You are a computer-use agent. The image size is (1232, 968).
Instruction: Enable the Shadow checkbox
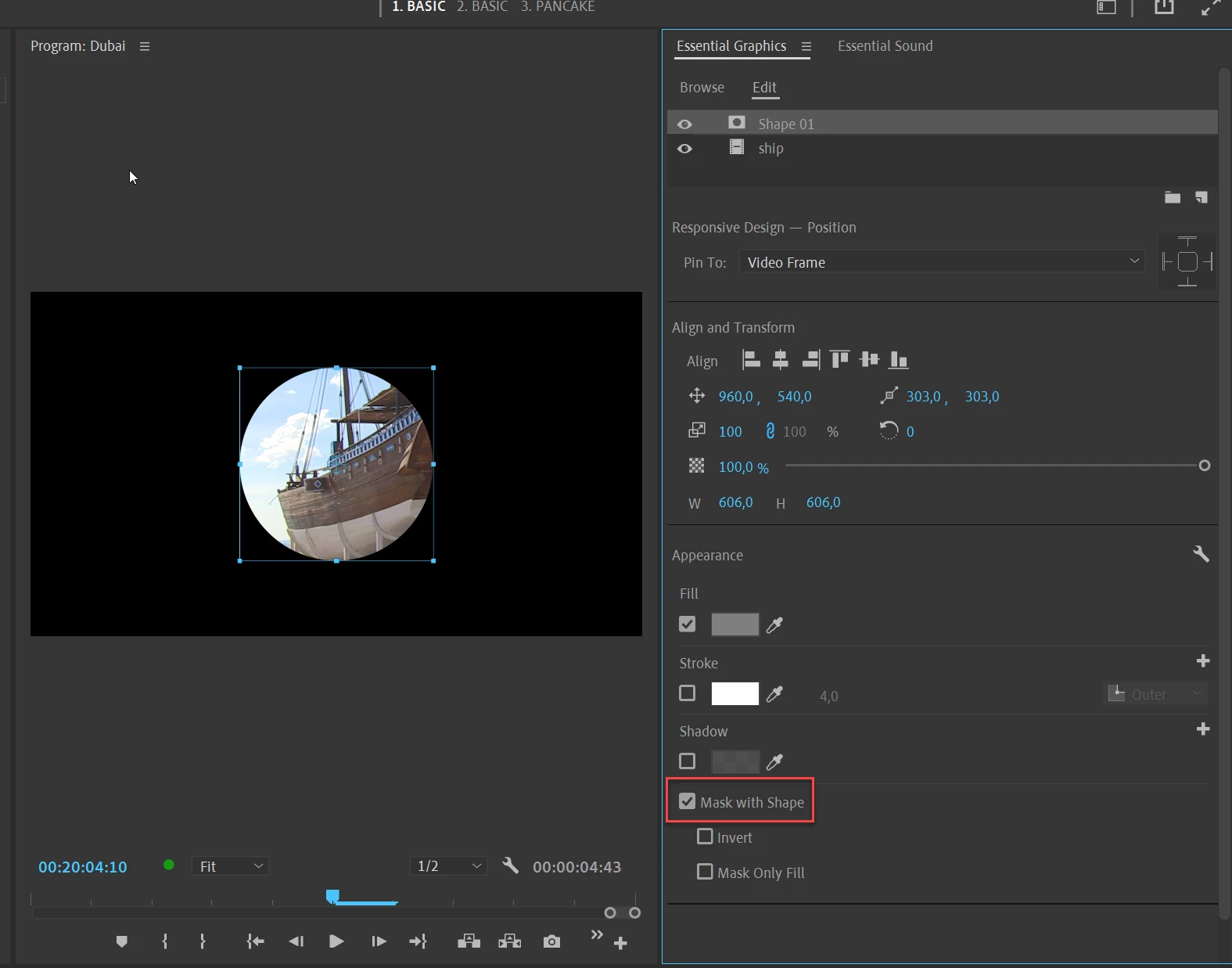[687, 761]
